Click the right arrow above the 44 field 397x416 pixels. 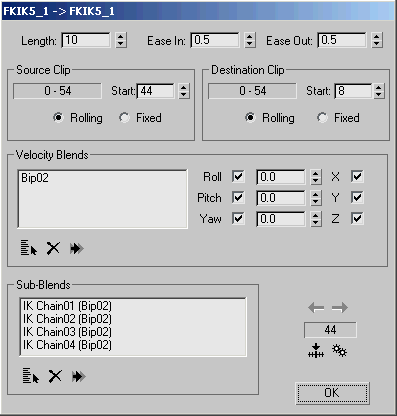pyautogui.click(x=340, y=307)
